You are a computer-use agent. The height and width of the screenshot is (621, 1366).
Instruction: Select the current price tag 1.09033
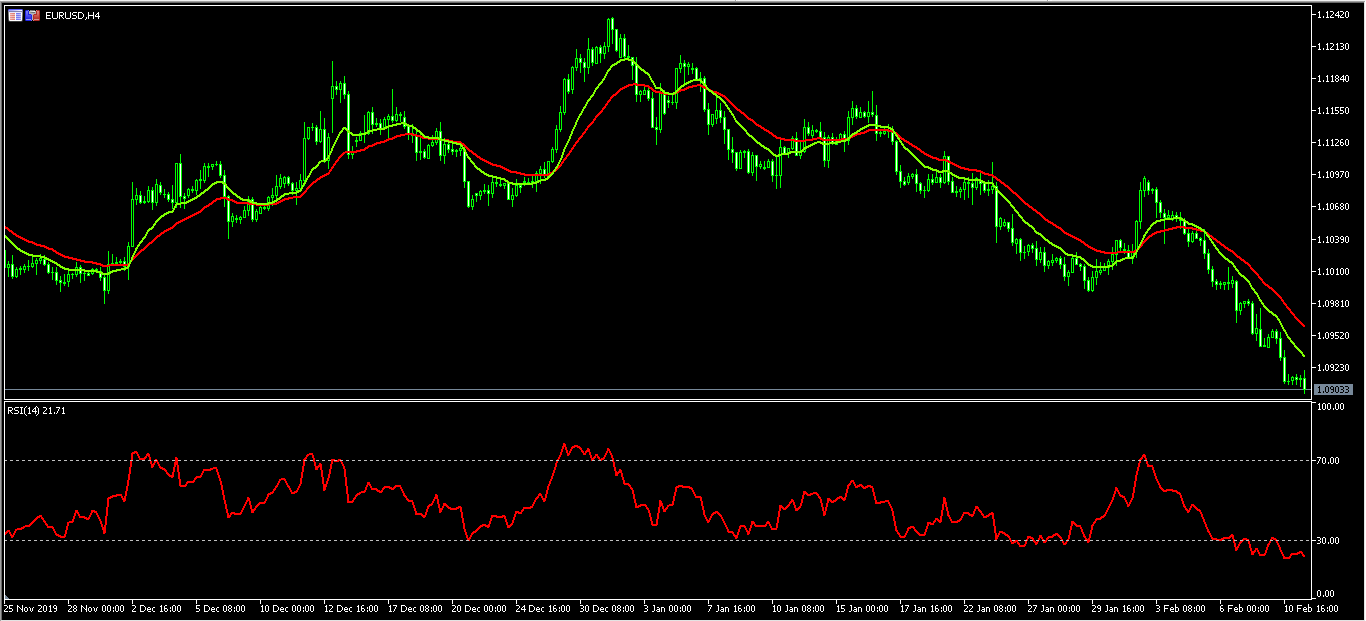coord(1333,389)
